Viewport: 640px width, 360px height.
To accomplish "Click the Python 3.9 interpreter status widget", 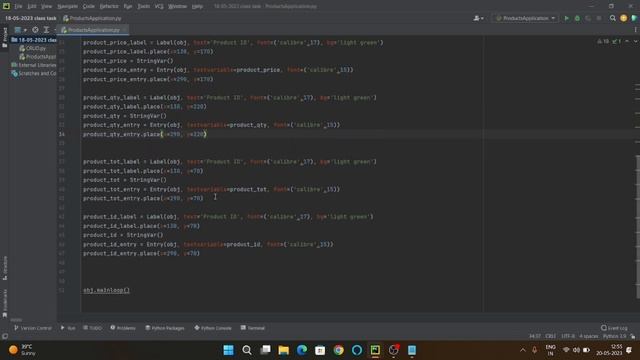I will [x=614, y=336].
